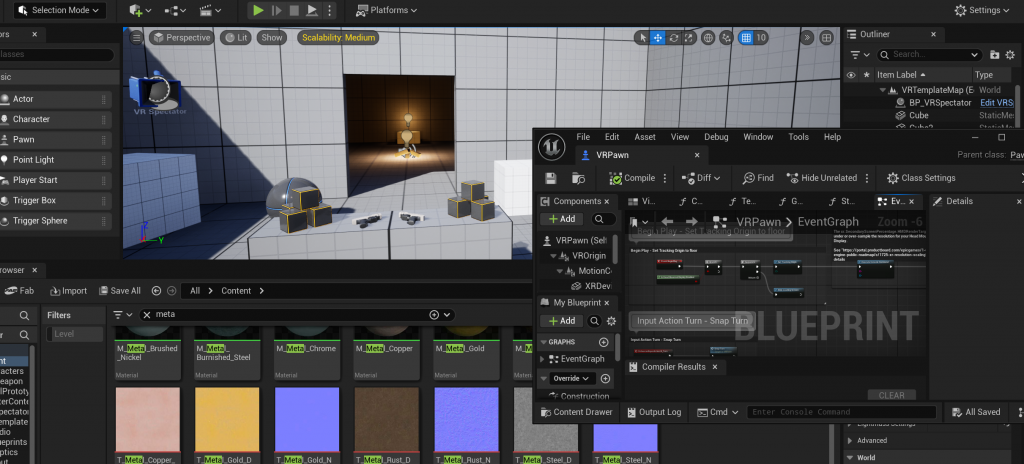This screenshot has width=1024, height=464.
Task: Open Content Drawer in VRPawn window
Action: click(x=576, y=412)
